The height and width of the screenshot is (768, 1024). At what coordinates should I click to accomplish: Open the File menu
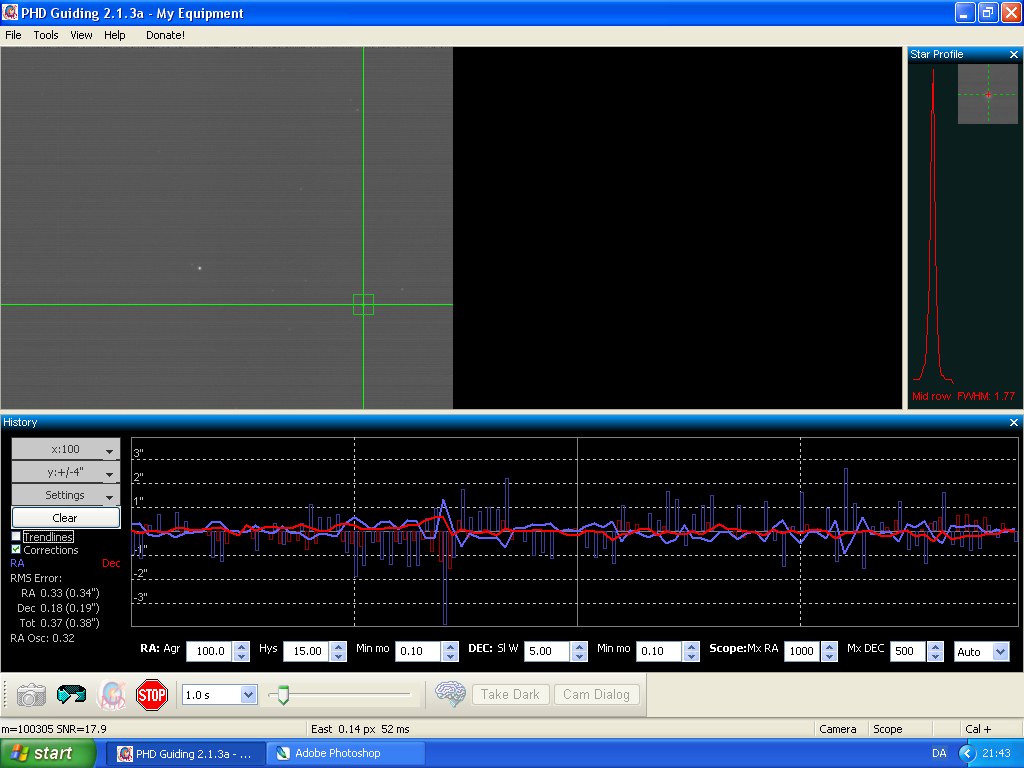tap(13, 35)
